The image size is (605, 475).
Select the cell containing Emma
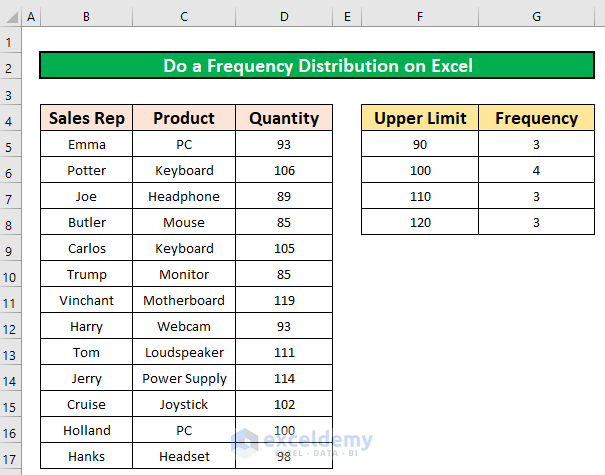point(87,144)
